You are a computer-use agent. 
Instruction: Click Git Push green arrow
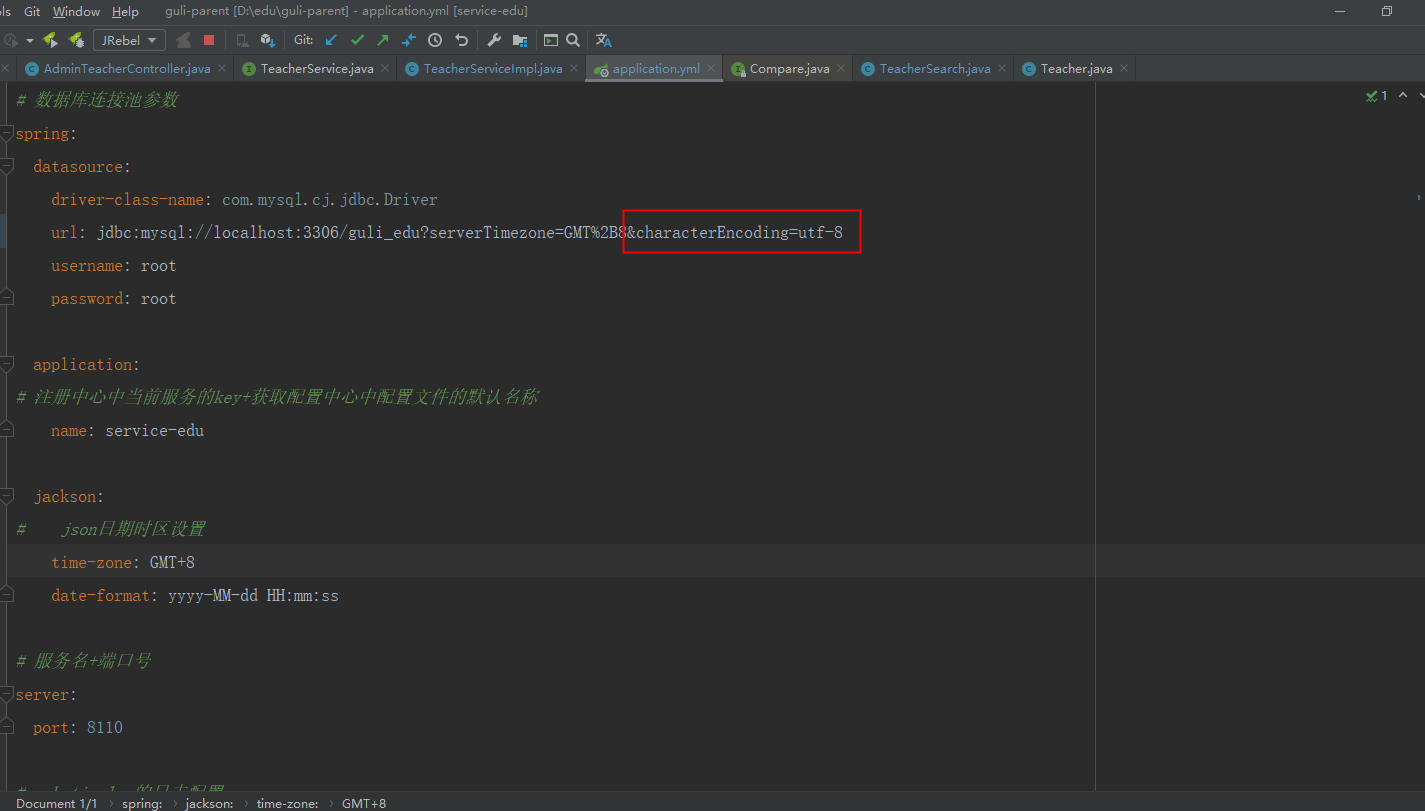(x=383, y=40)
